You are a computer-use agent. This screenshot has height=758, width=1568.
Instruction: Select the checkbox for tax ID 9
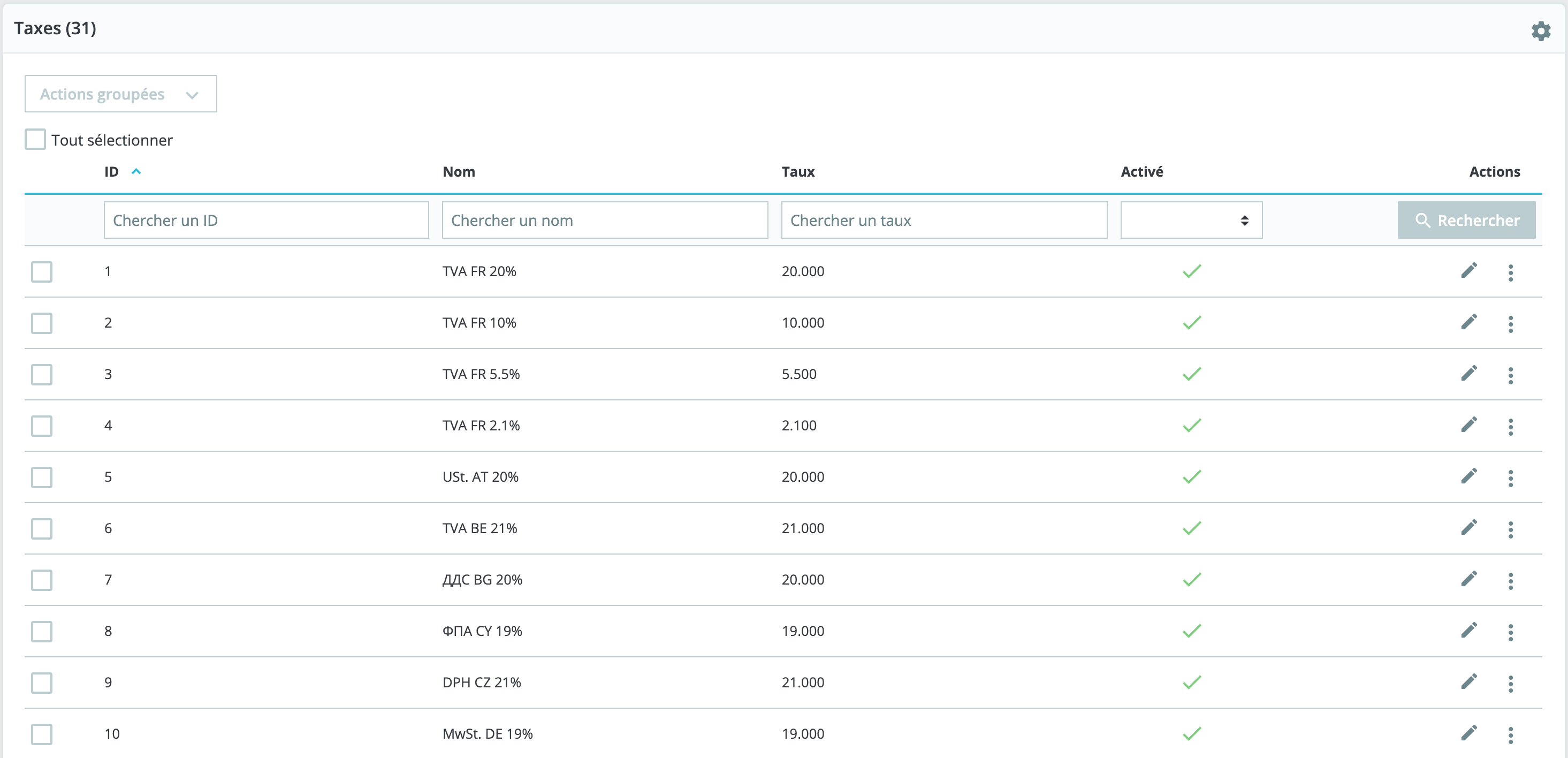[x=42, y=683]
